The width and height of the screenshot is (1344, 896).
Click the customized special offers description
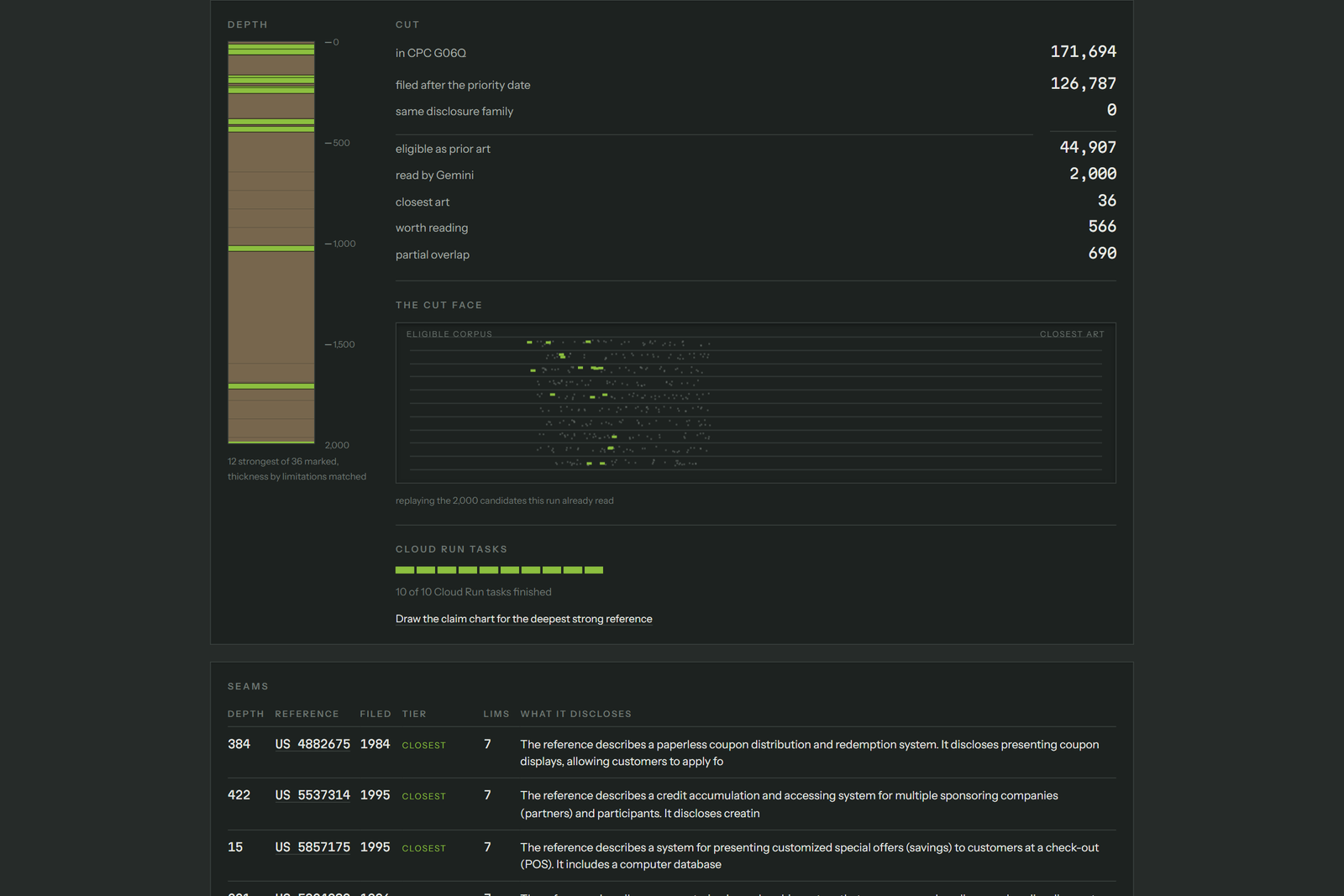(809, 856)
